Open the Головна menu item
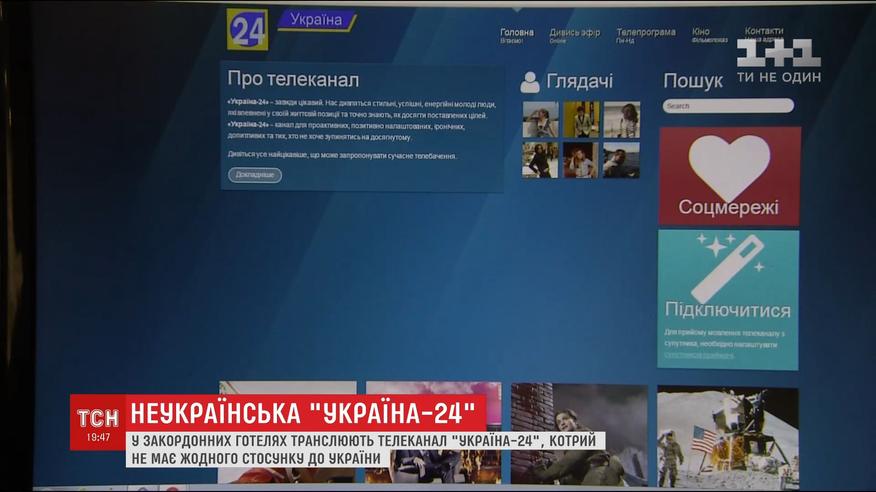 coord(517,35)
